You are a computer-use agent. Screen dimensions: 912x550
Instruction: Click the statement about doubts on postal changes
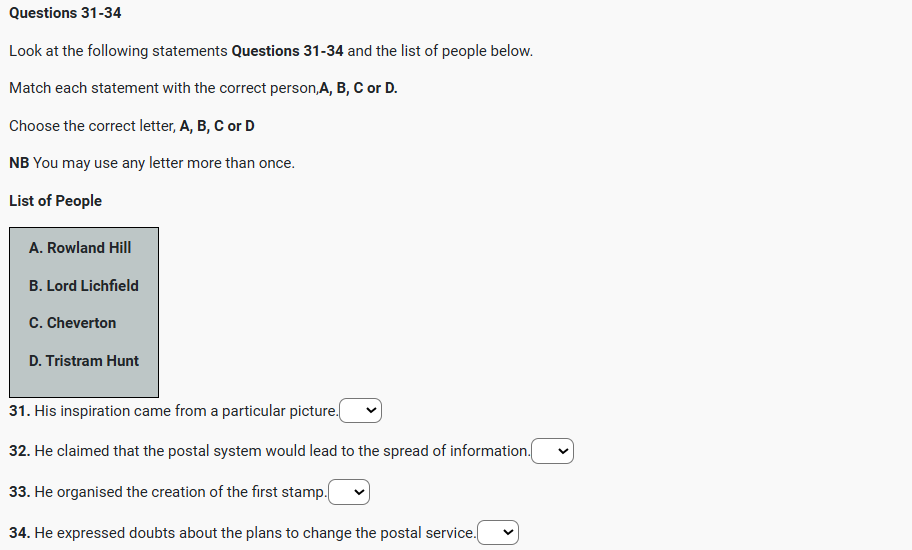255,533
